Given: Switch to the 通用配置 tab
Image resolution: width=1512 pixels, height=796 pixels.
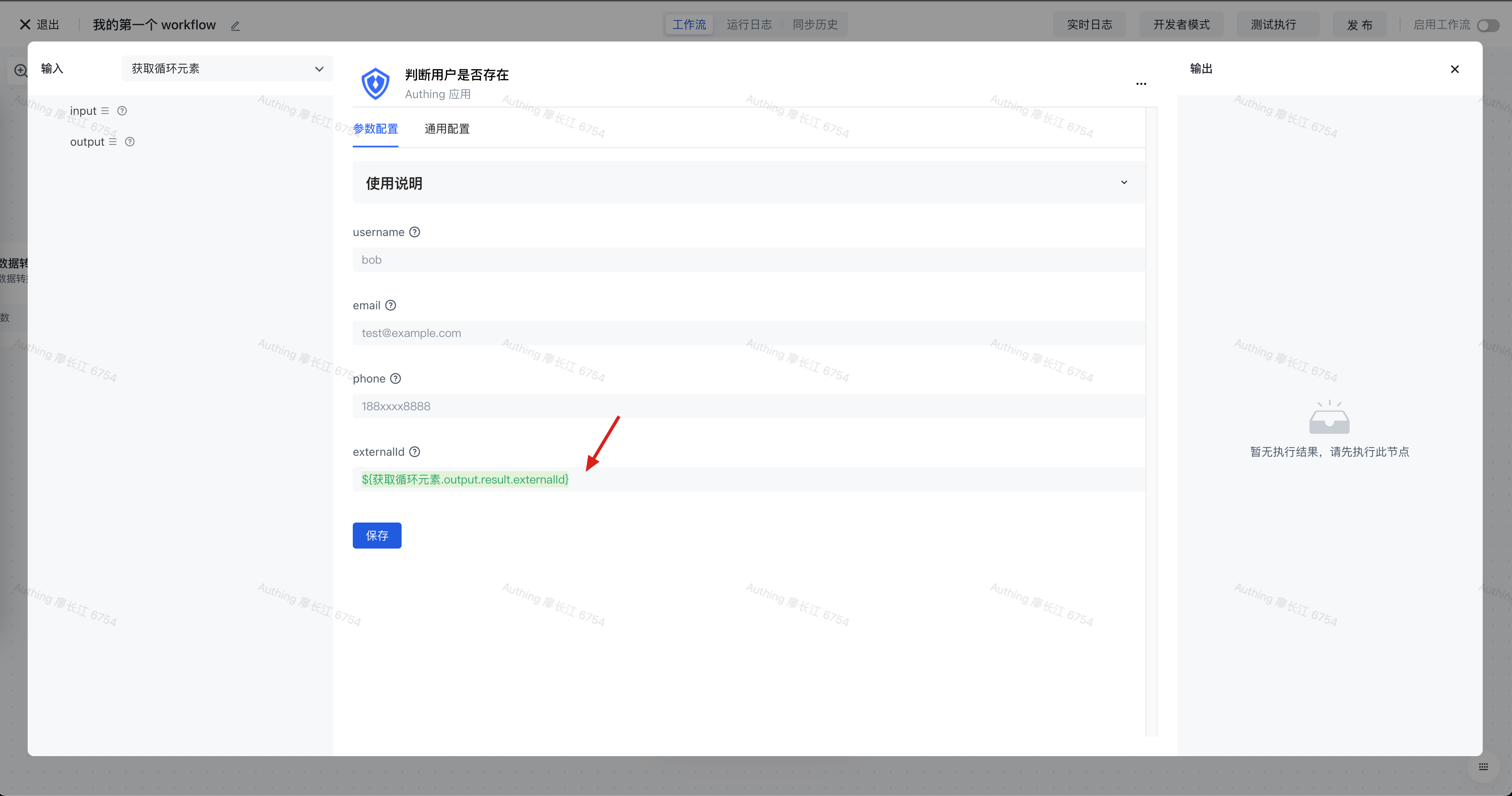Looking at the screenshot, I should tap(447, 129).
